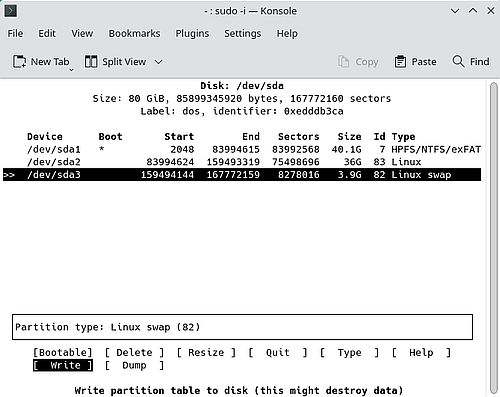Click the Device column header
This screenshot has width=500, height=397.
[x=45, y=137]
